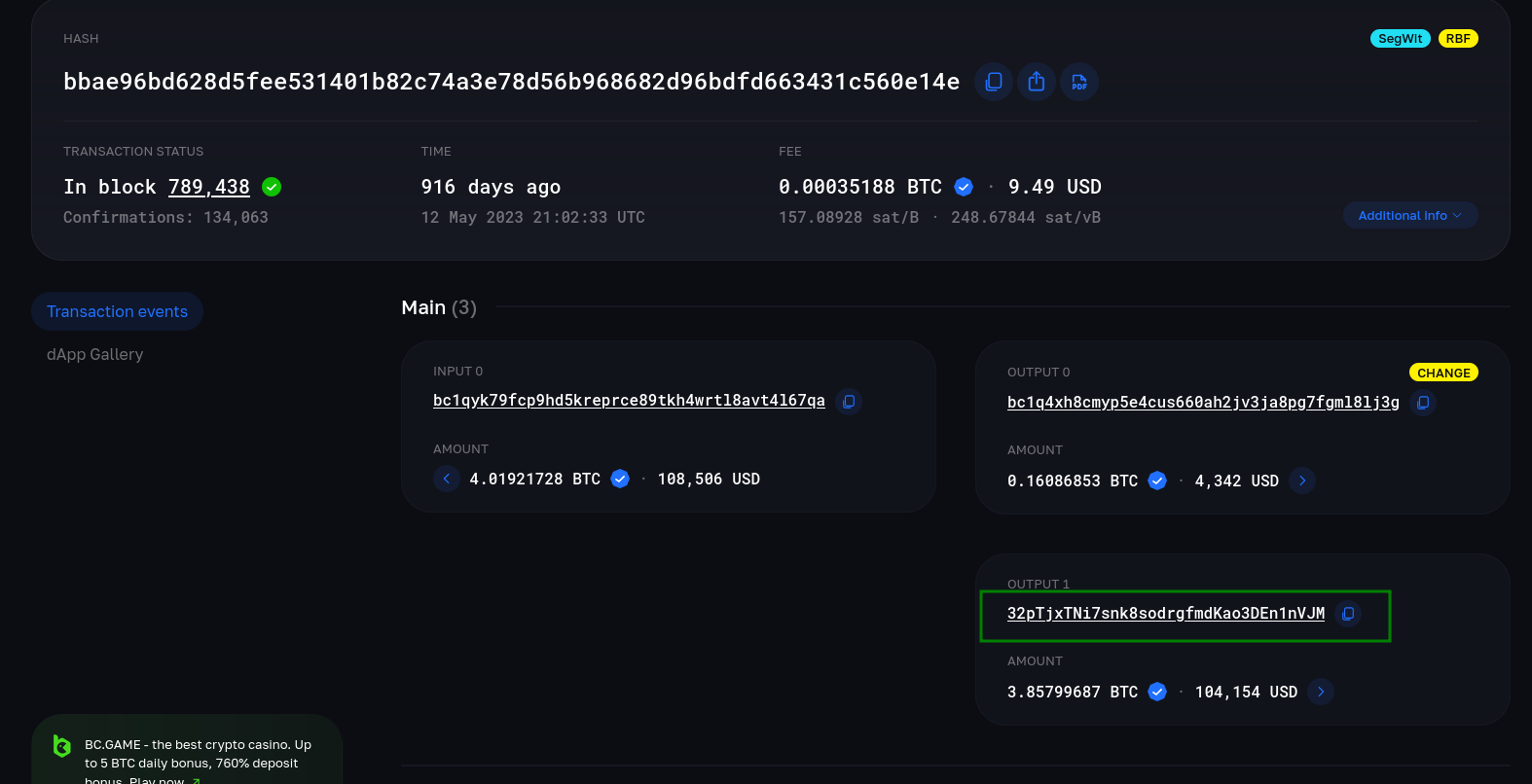Copy the OUTPUT 1 address
Viewport: 1532px width, 784px height.
tap(1348, 613)
